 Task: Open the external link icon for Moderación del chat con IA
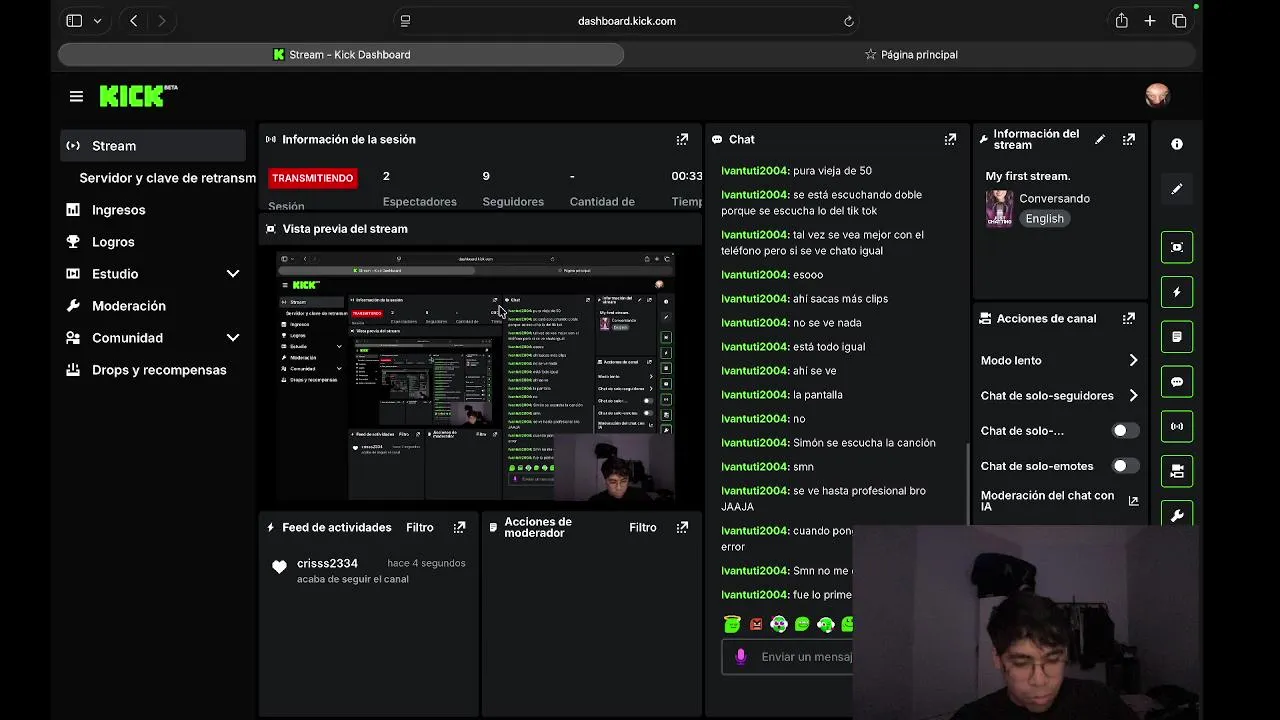pos(1133,501)
